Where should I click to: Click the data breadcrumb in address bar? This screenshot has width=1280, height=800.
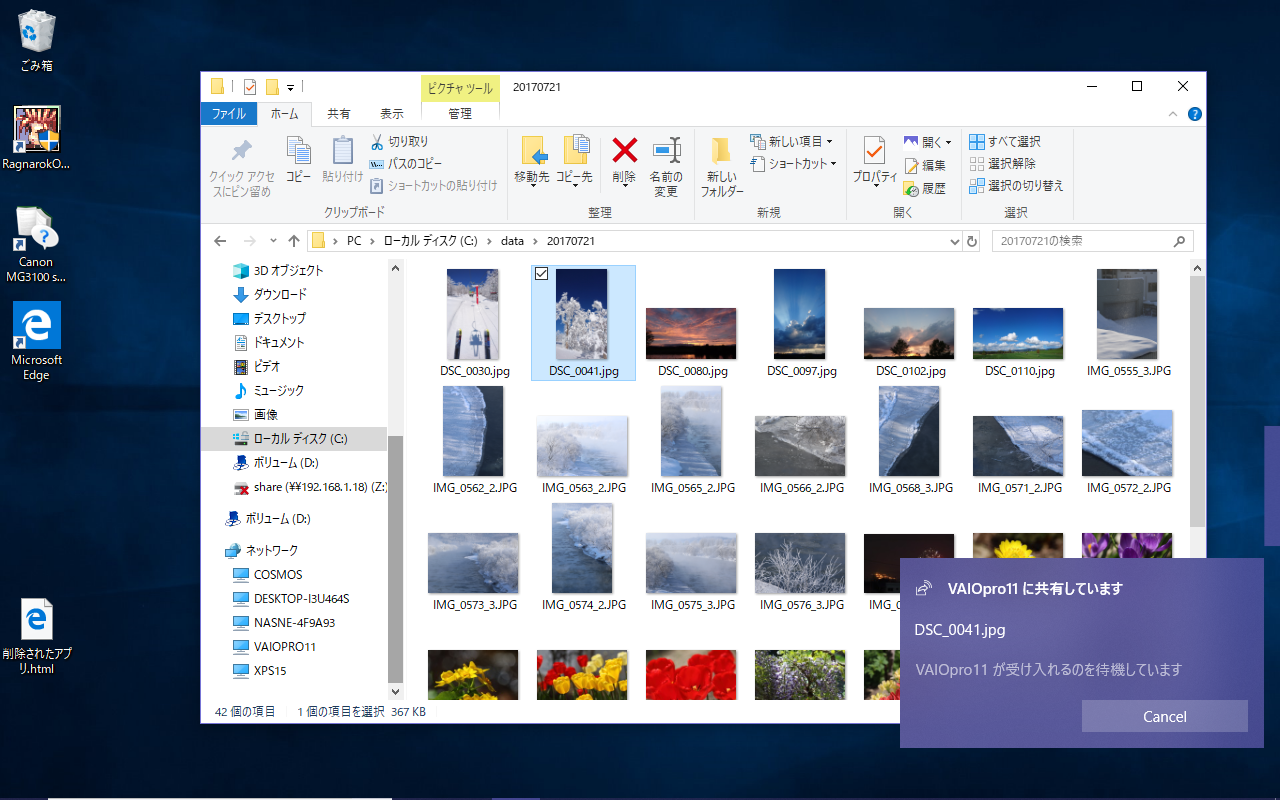[x=512, y=241]
